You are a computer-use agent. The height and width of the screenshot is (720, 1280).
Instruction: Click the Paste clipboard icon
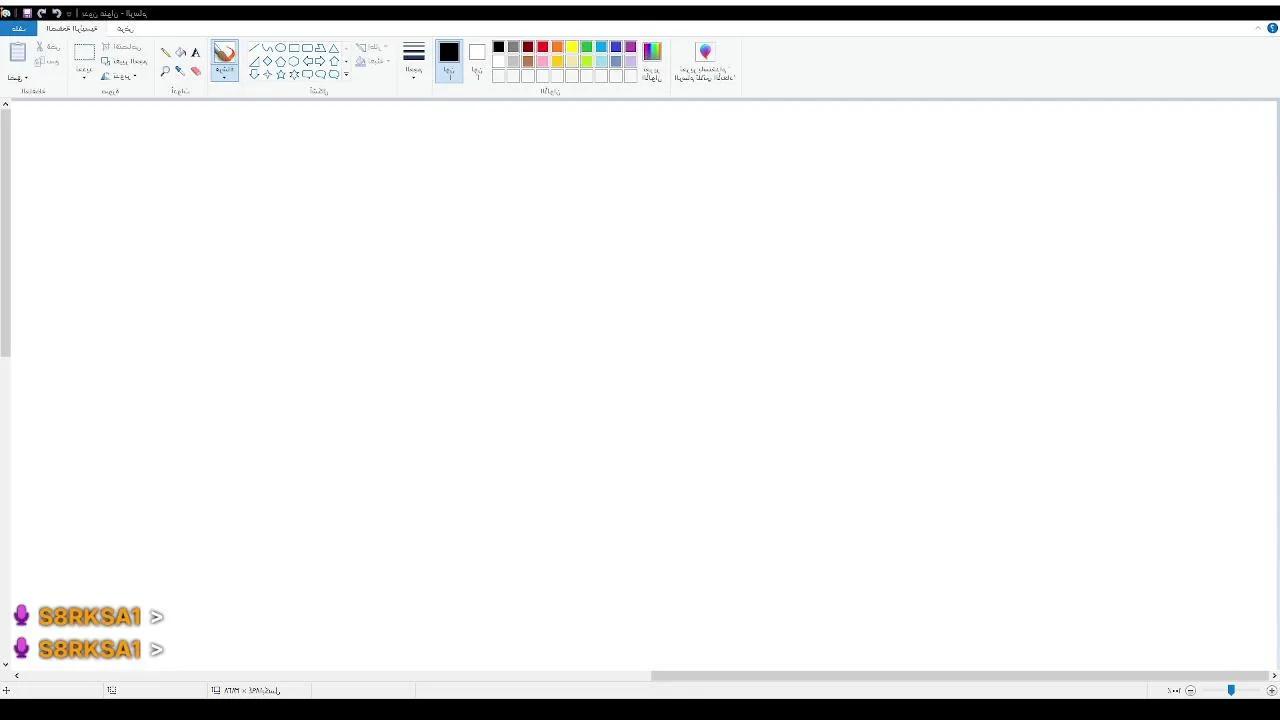pos(17,52)
